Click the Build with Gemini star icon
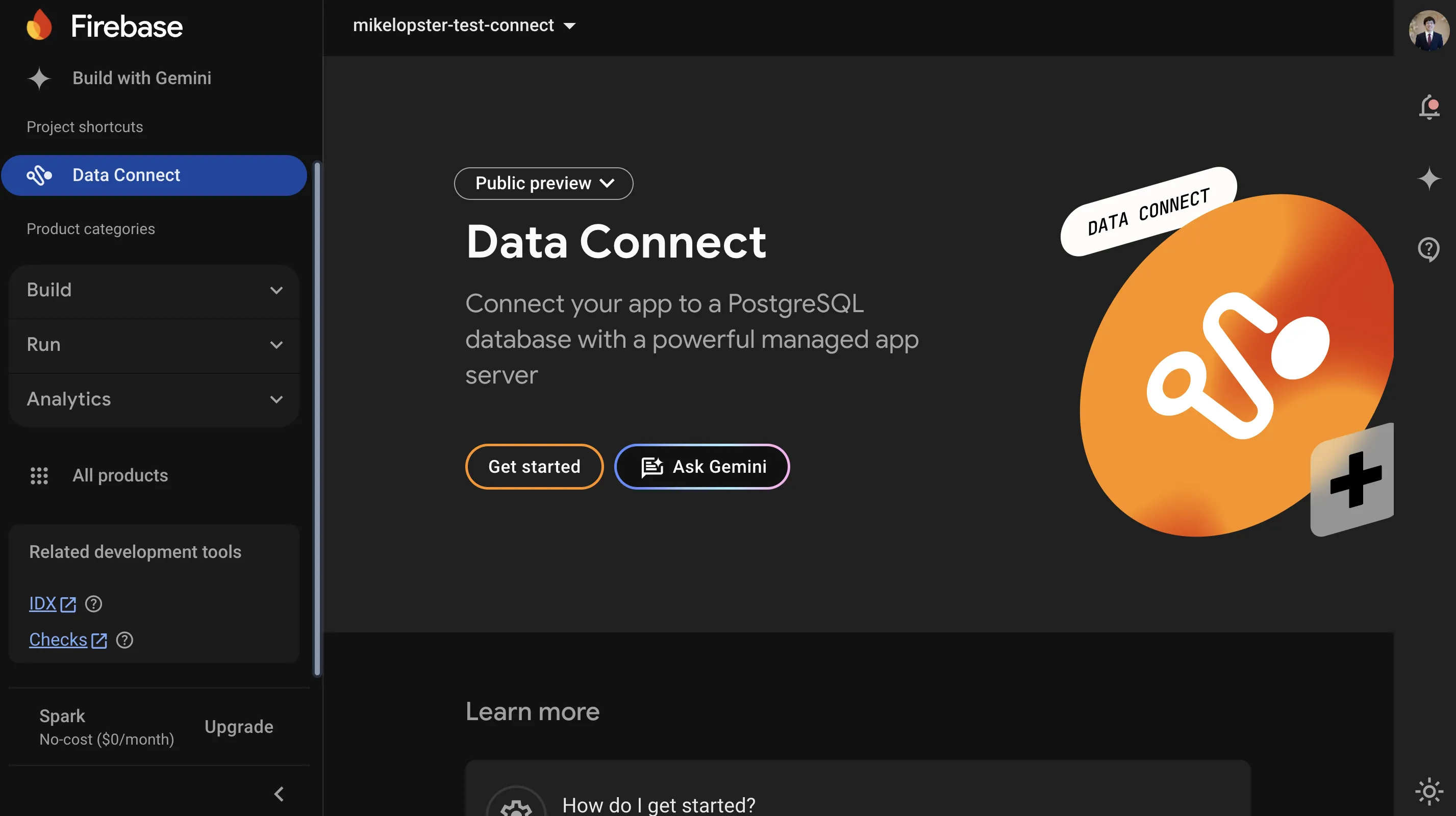The image size is (1456, 816). tap(39, 76)
